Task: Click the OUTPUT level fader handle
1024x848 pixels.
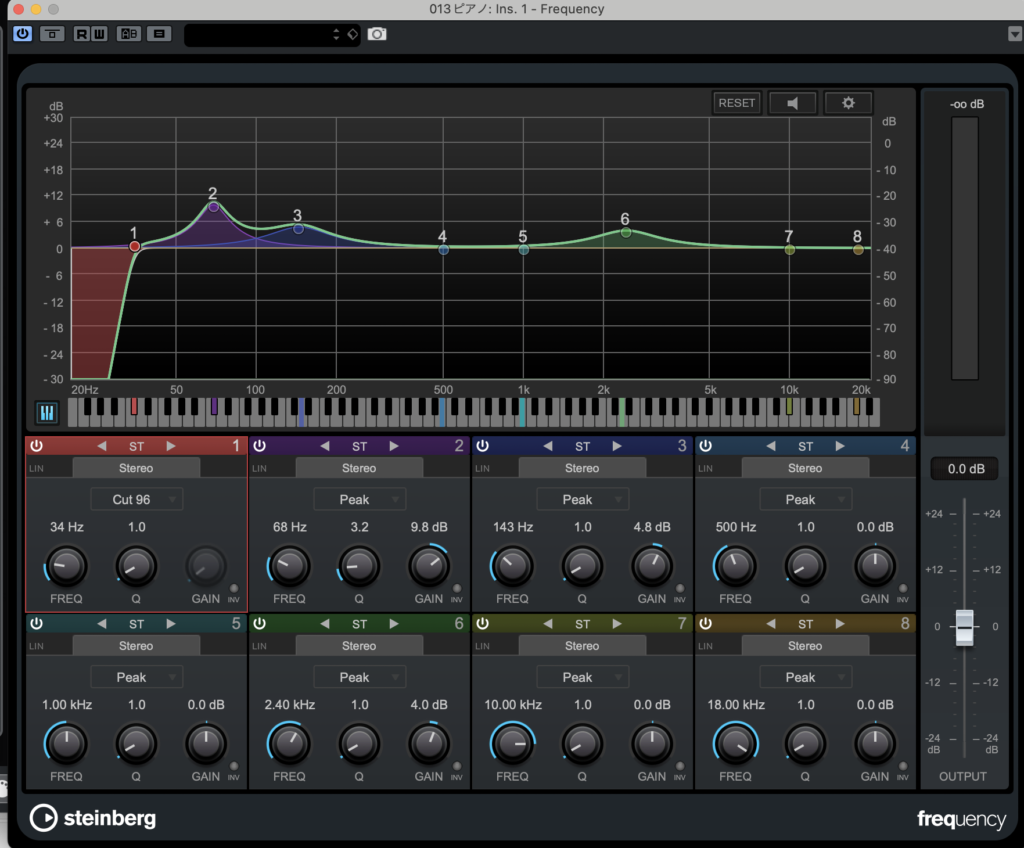Action: pyautogui.click(x=964, y=627)
